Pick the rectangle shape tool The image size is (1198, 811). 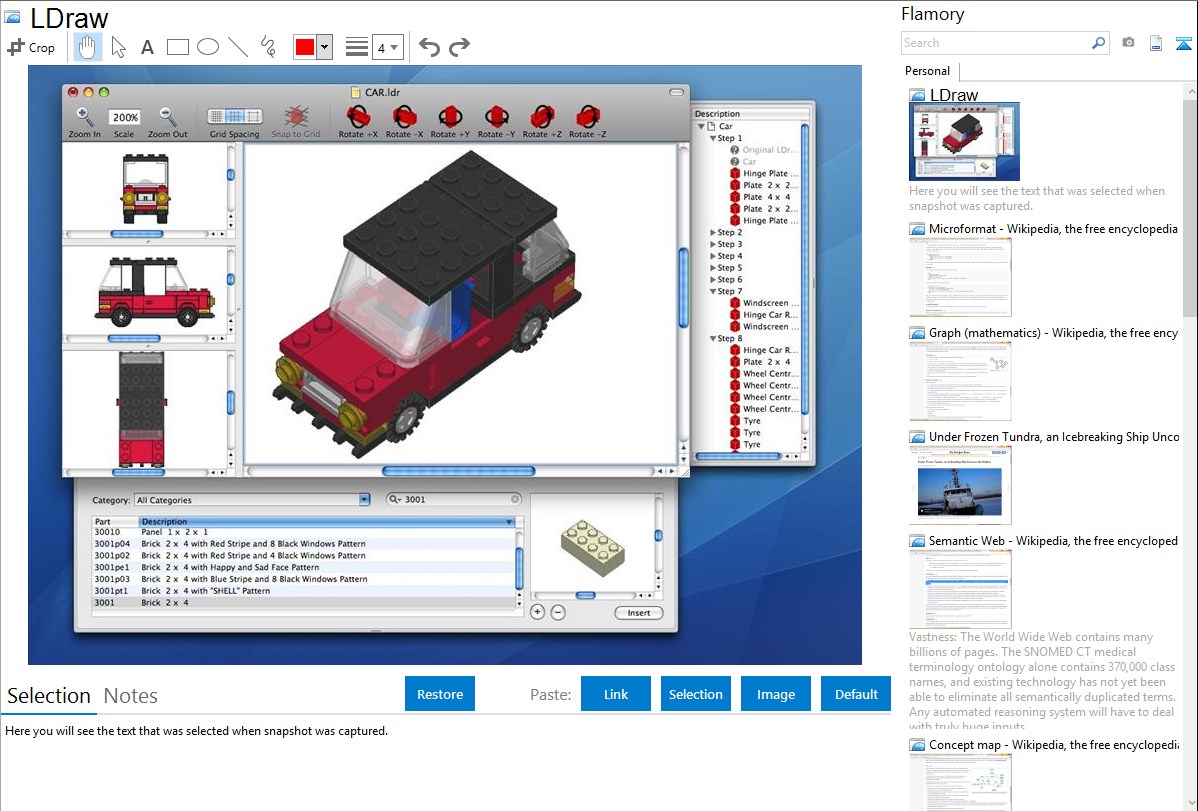coord(177,47)
